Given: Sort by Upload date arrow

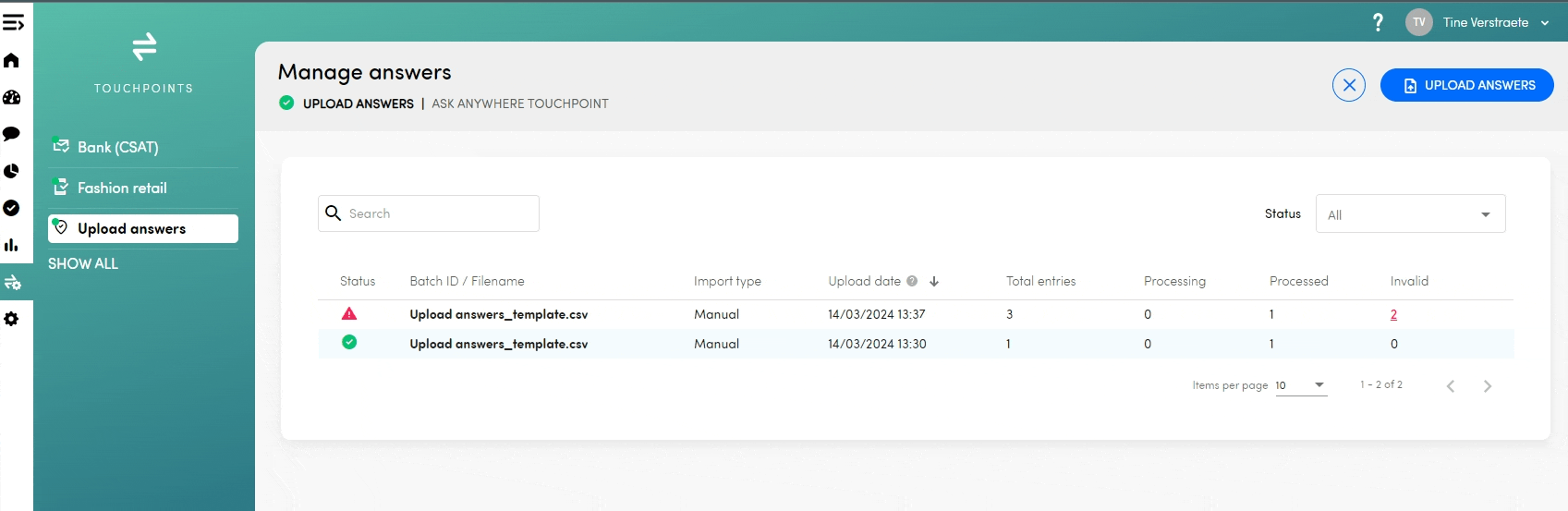Looking at the screenshot, I should tap(934, 281).
